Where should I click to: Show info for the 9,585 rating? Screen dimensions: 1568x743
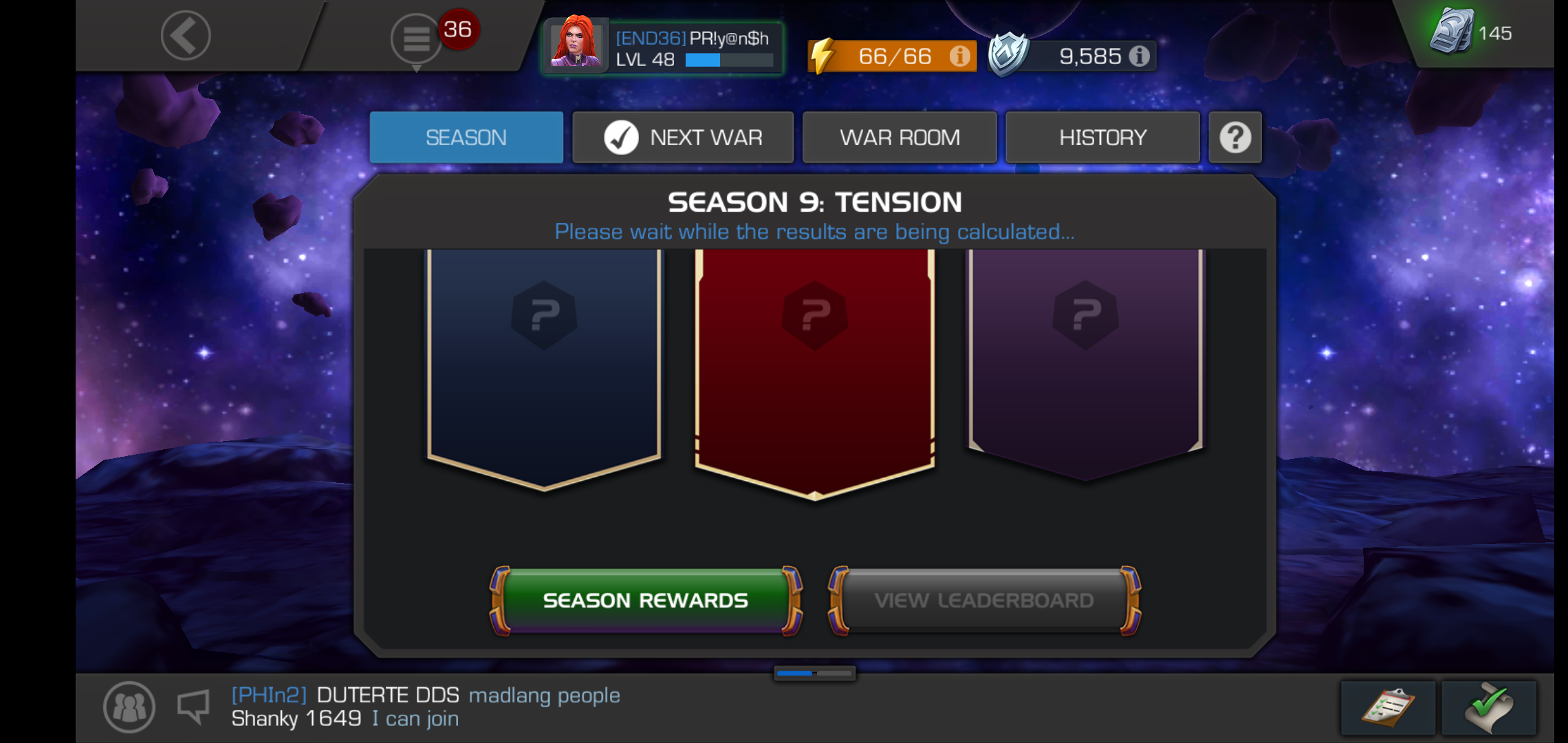[1140, 56]
